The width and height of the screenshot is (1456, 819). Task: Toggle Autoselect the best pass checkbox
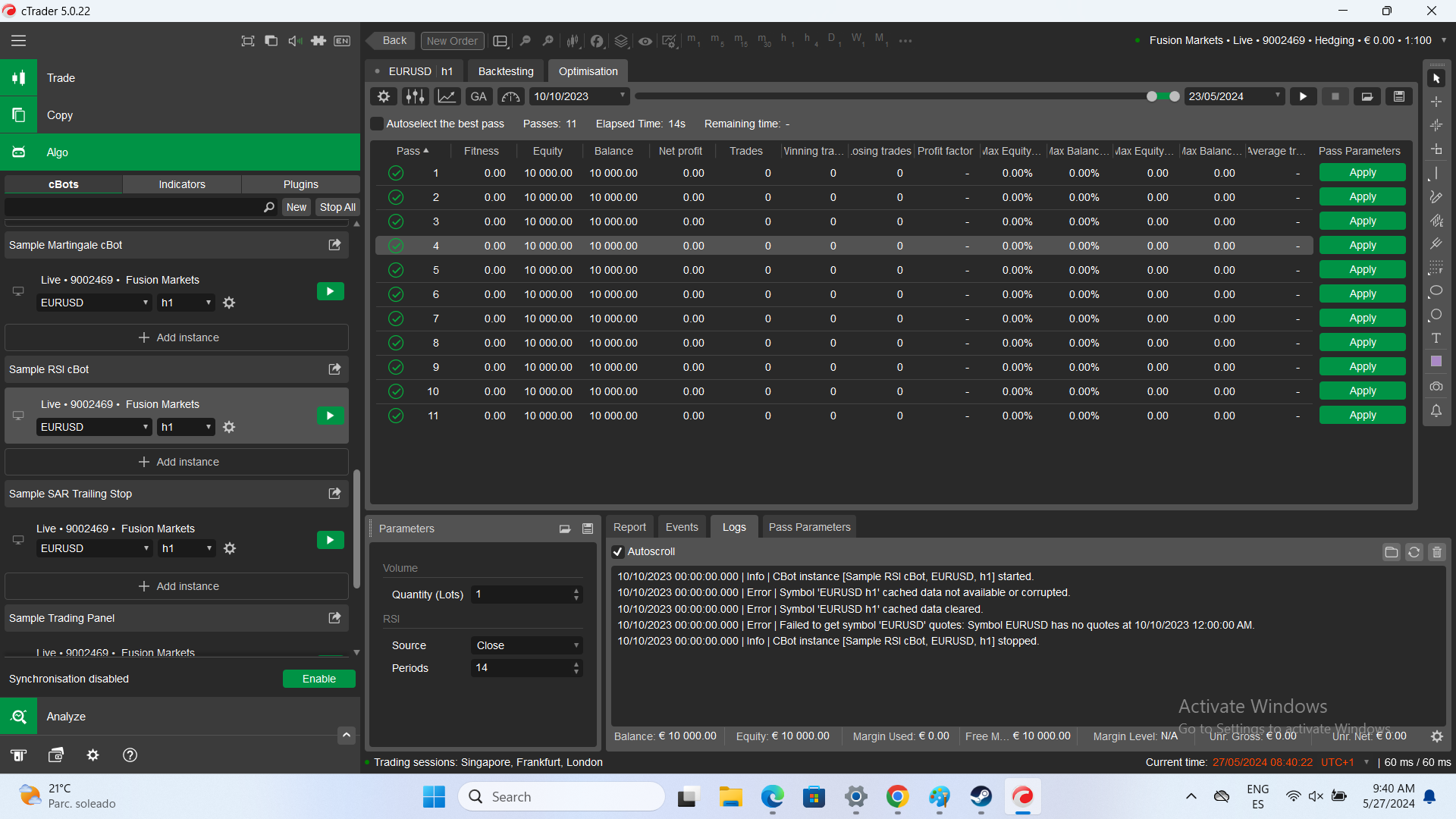pyautogui.click(x=377, y=124)
